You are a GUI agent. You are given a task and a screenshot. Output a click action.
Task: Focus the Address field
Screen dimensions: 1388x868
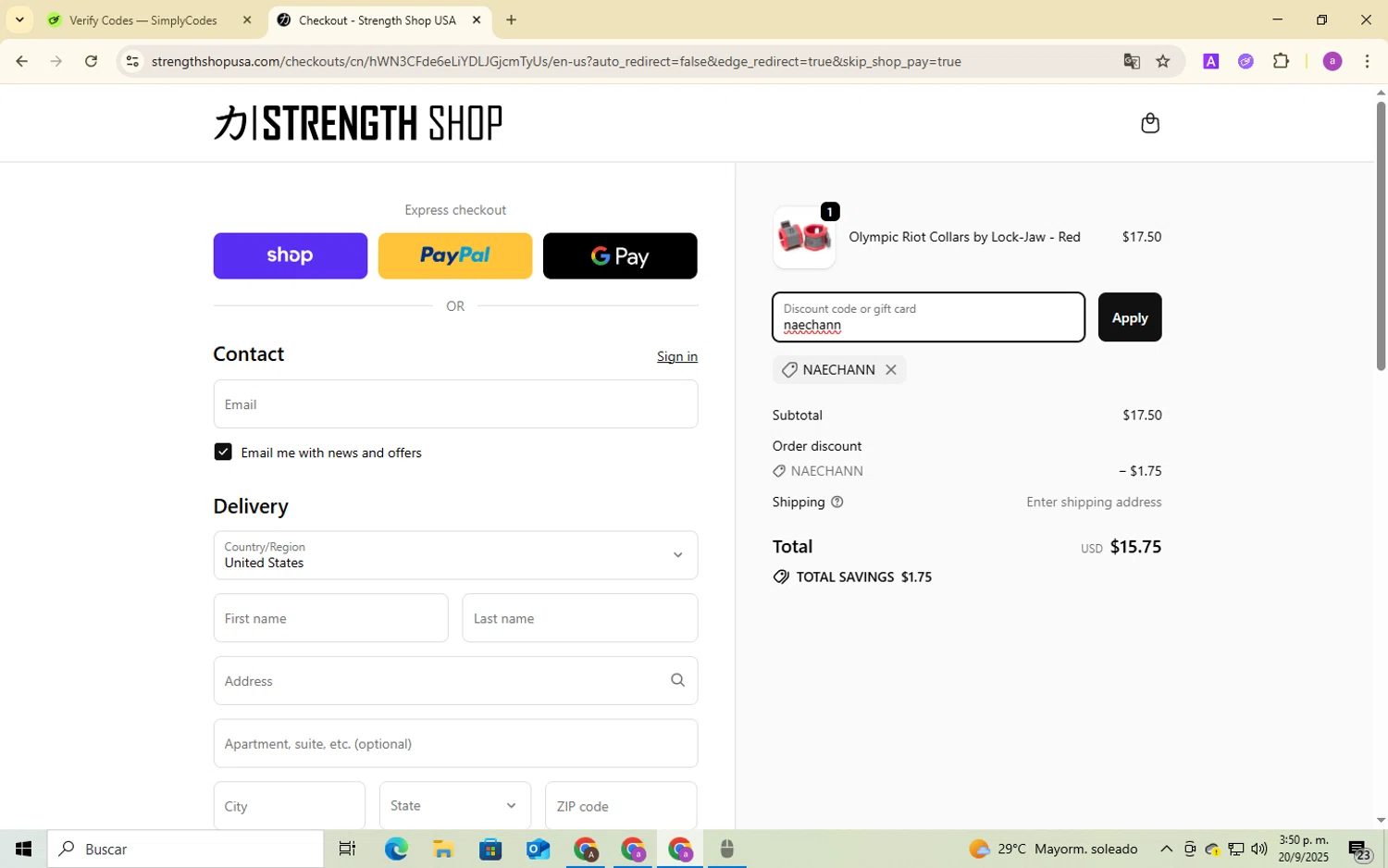tap(455, 680)
